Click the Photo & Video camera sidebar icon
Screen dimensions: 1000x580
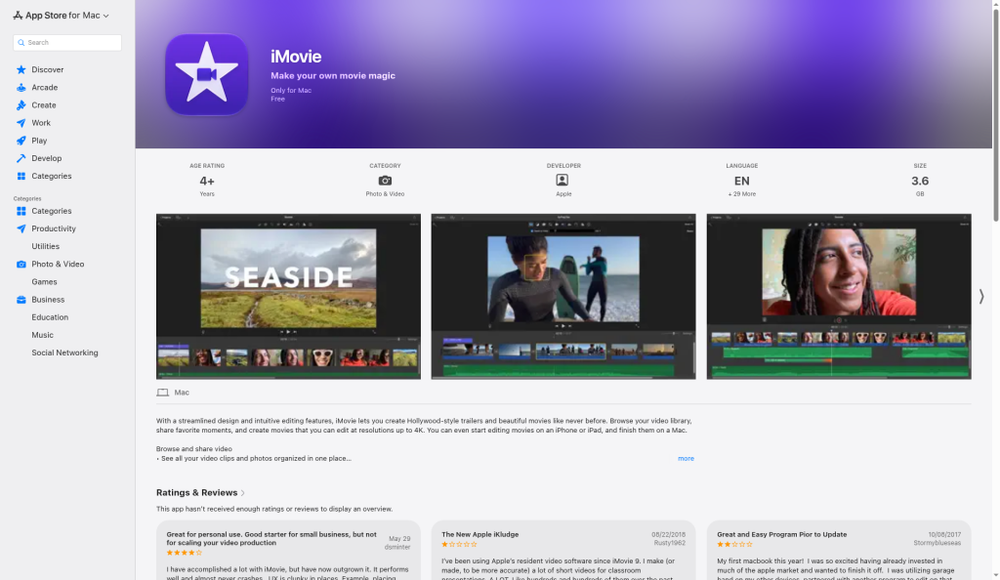coord(21,264)
